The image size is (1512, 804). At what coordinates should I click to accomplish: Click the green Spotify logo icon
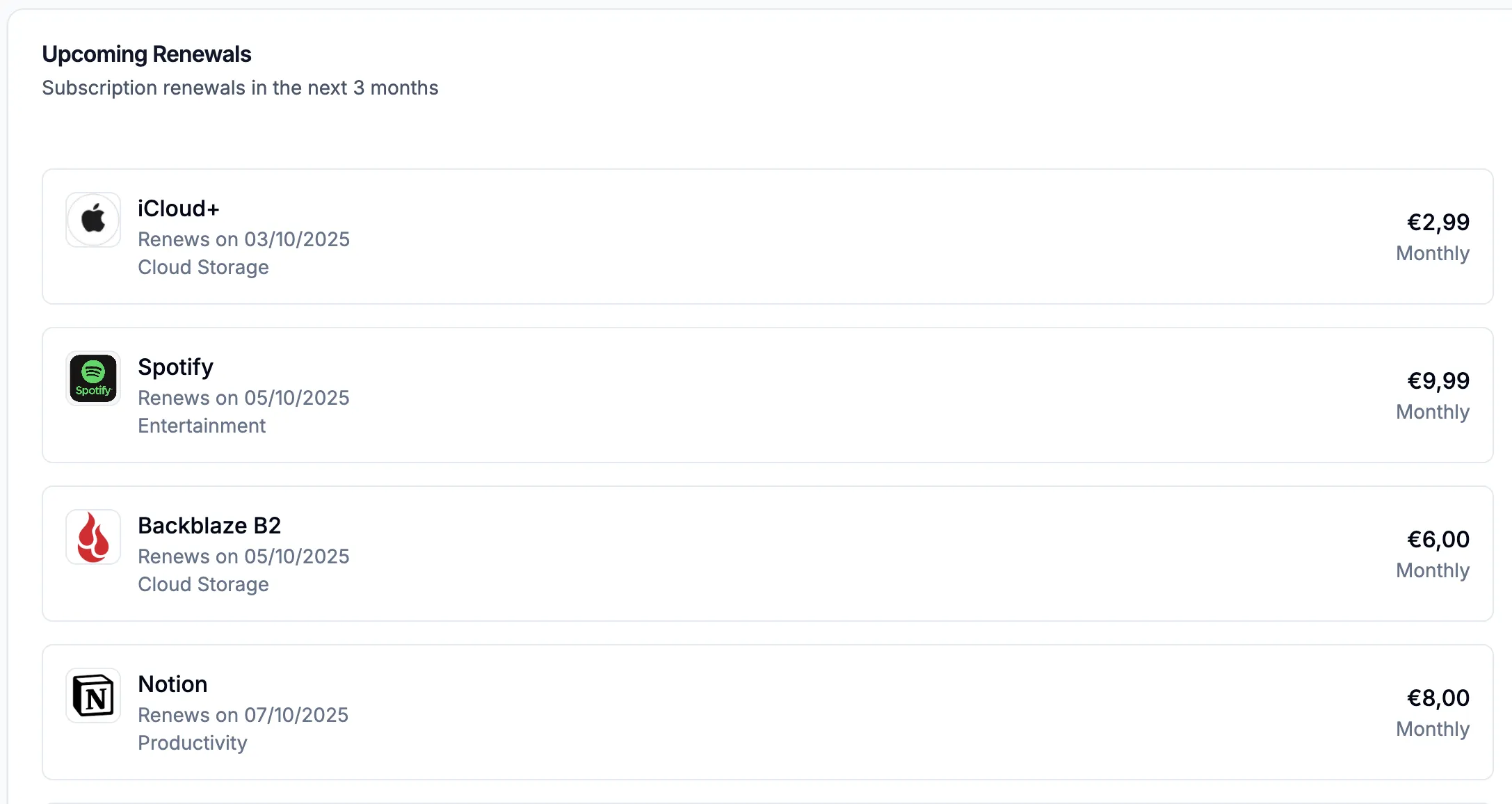click(x=93, y=378)
